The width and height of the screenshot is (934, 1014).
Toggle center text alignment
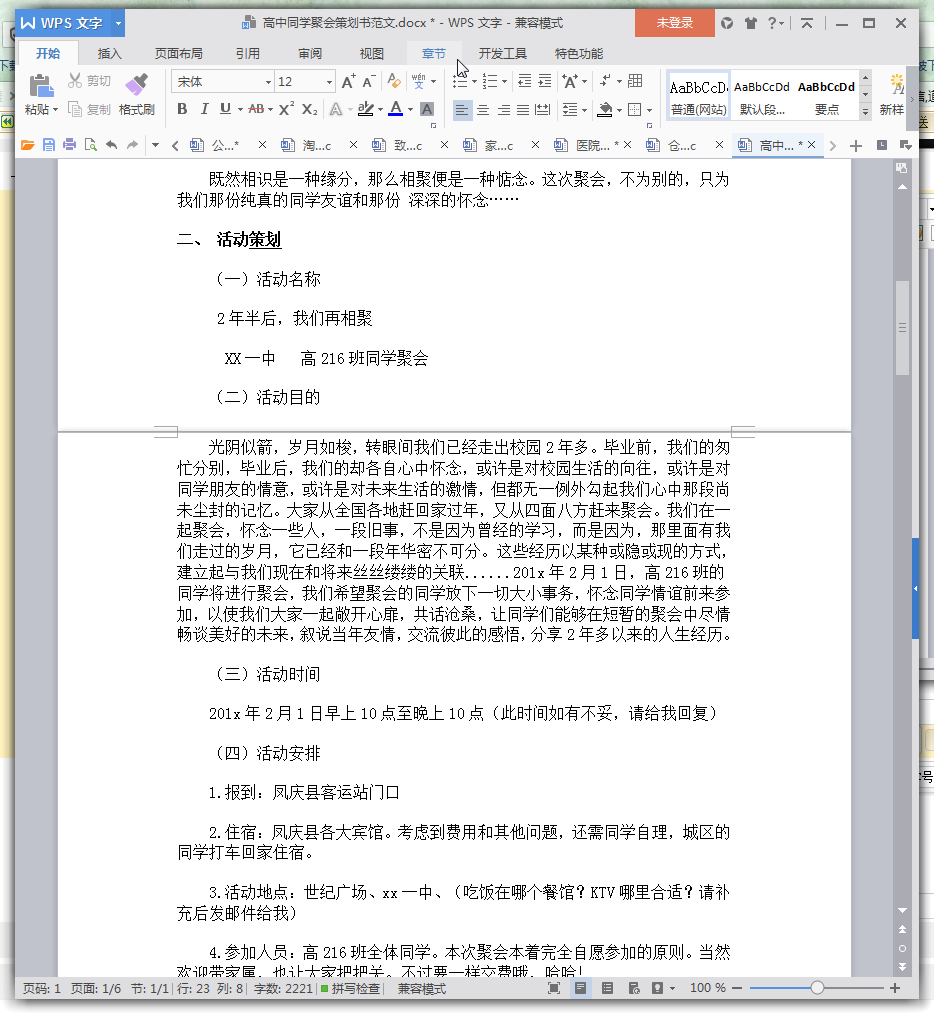coord(483,110)
